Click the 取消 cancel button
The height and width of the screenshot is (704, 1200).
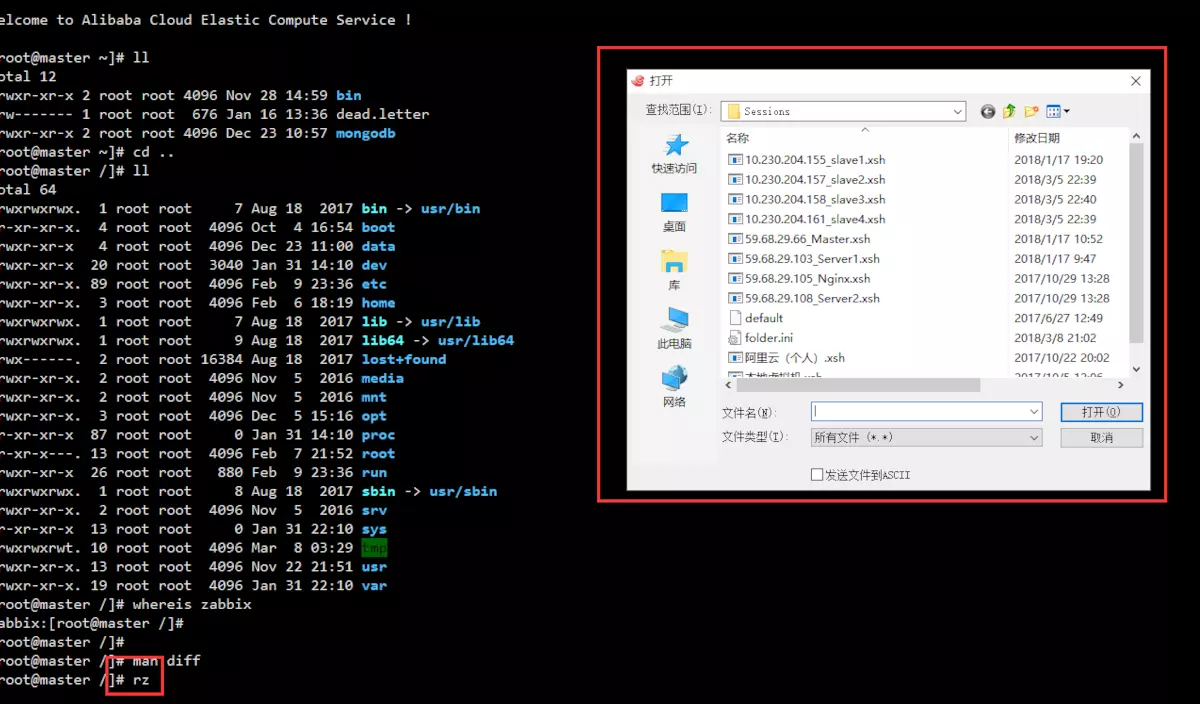(x=1101, y=437)
